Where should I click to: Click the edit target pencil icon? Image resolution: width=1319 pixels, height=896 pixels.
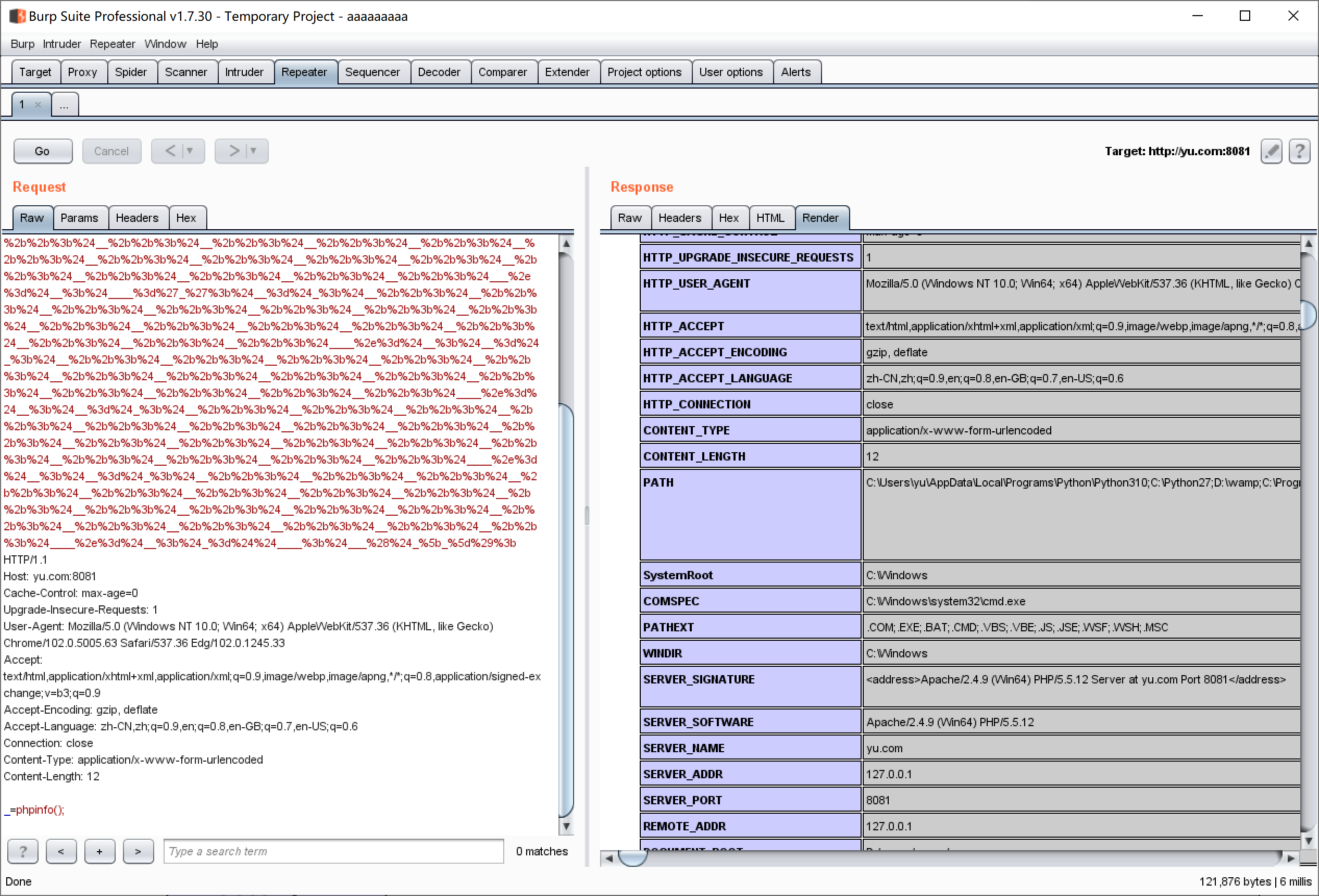coord(1271,151)
